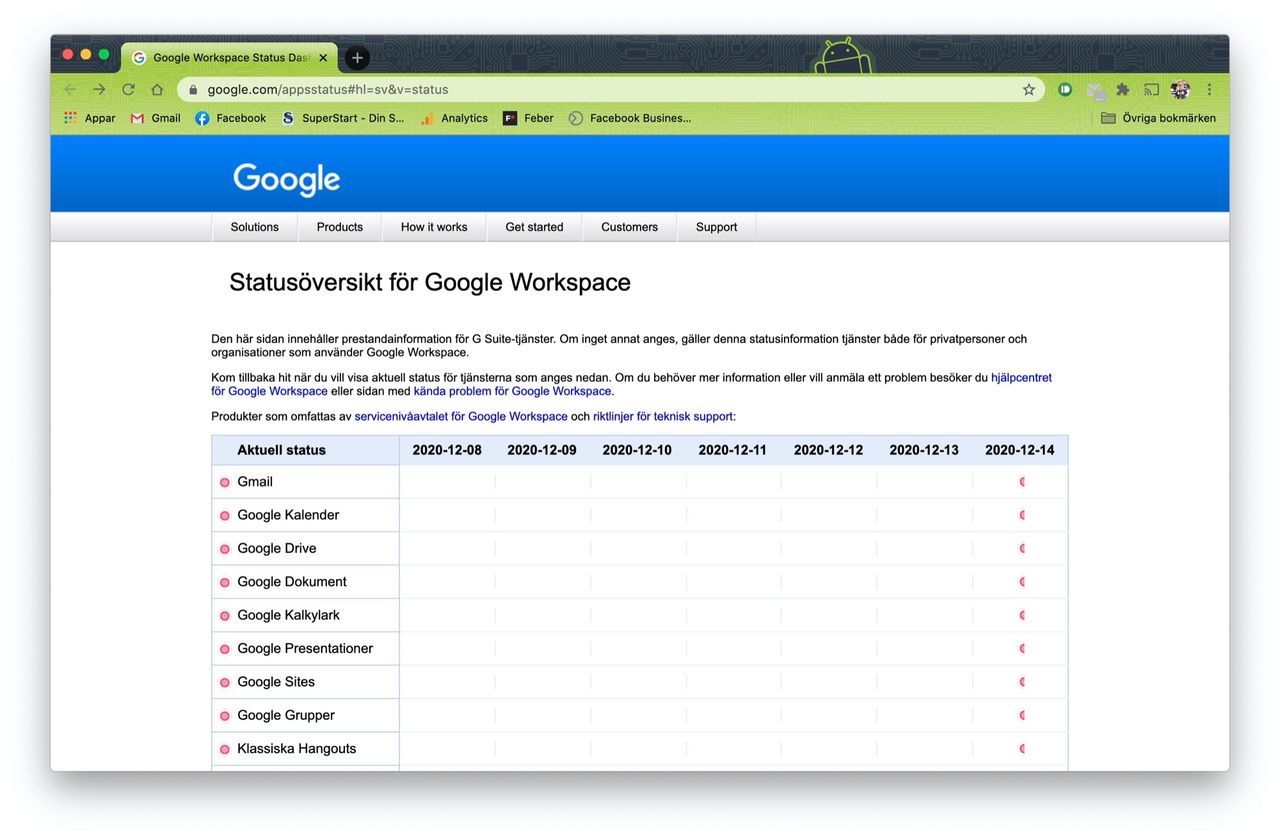The image size is (1280, 838).
Task: Click the 2020-12-14 date column header
Action: (x=1020, y=450)
